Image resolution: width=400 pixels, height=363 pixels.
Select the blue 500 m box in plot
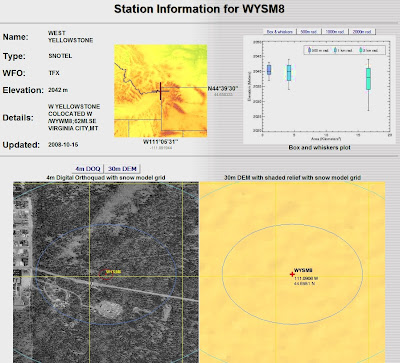pyautogui.click(x=269, y=70)
